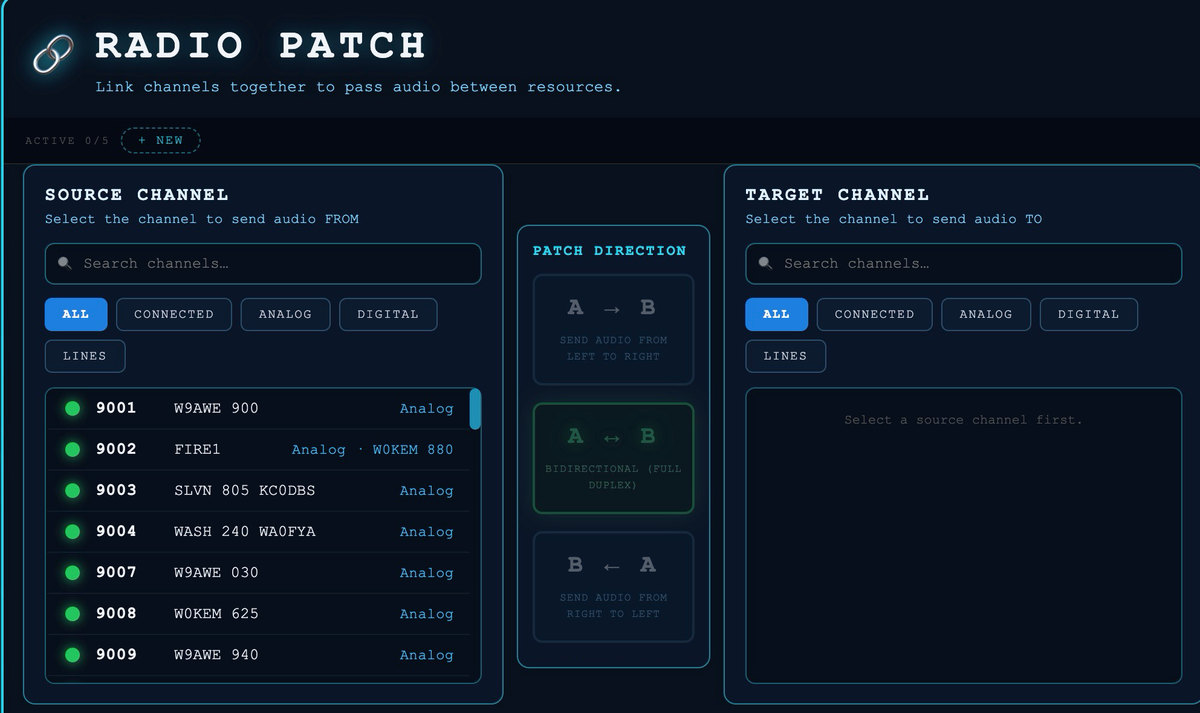Click the TARGET CHANNEL heading

pyautogui.click(x=837, y=195)
